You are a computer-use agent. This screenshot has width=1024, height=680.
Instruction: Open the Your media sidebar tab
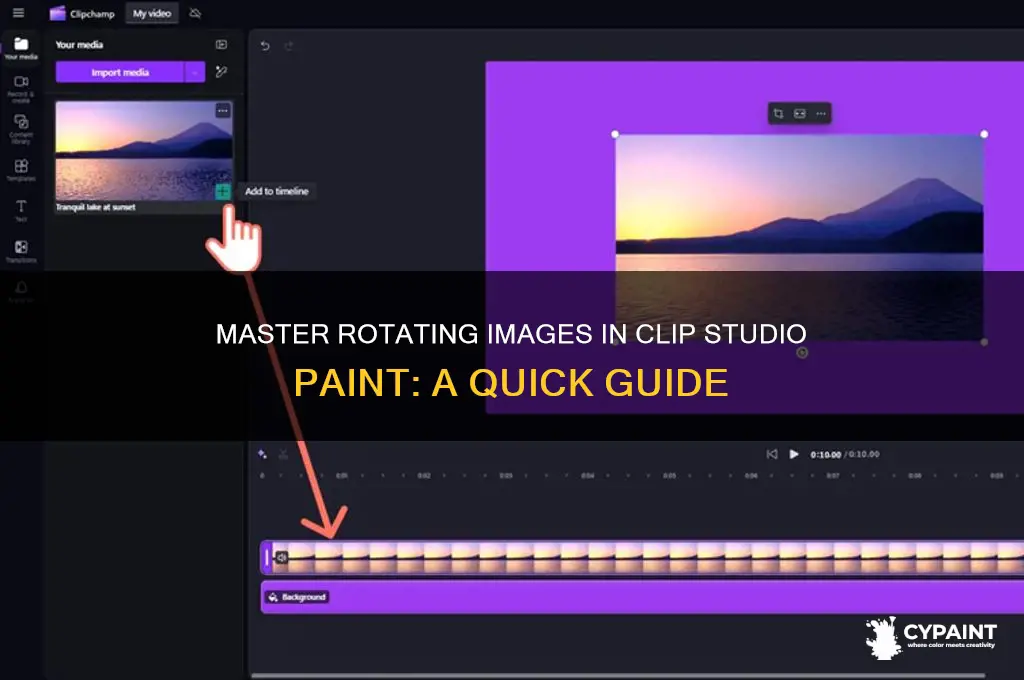pos(21,48)
